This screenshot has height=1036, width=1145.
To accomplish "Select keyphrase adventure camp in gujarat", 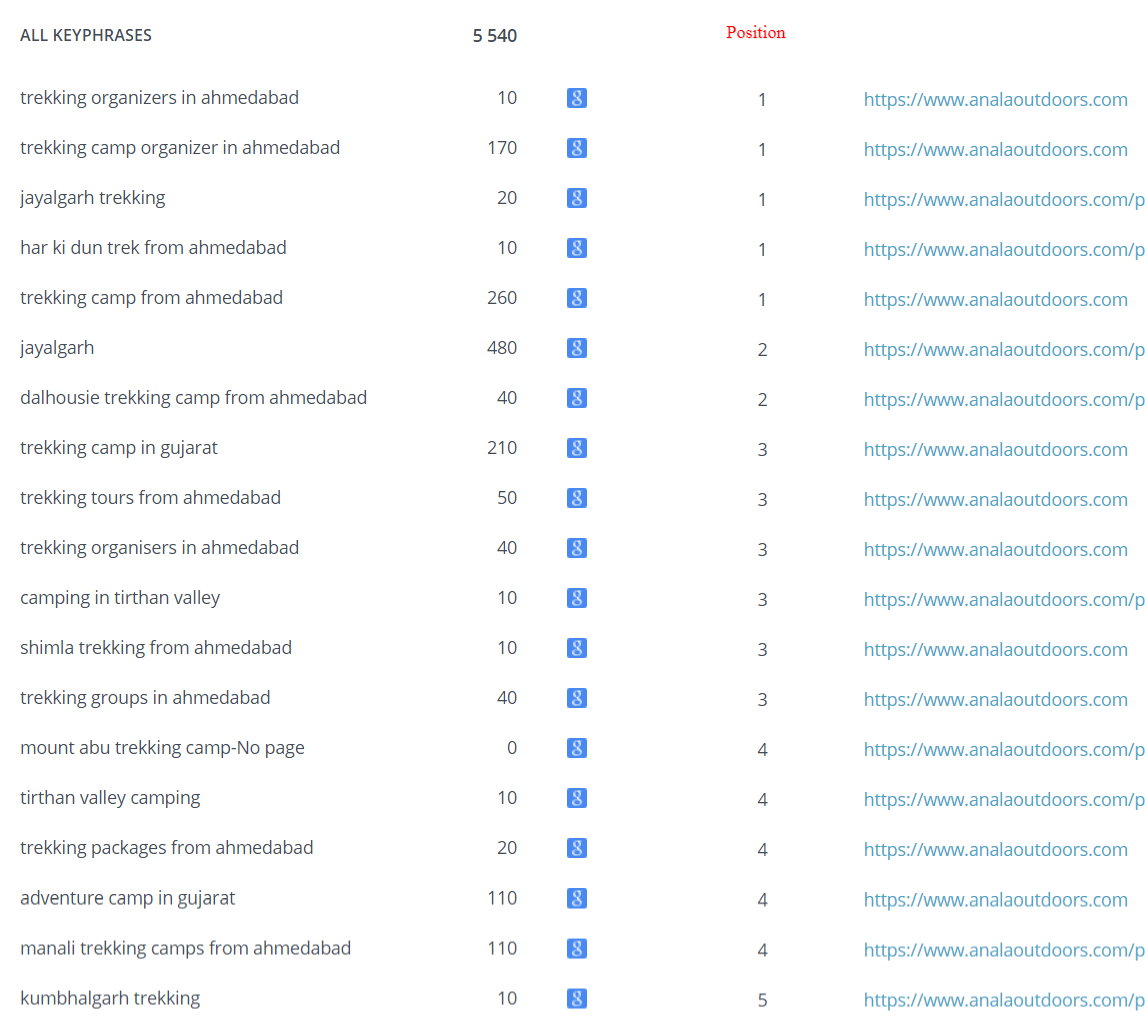I will pyautogui.click(x=128, y=898).
